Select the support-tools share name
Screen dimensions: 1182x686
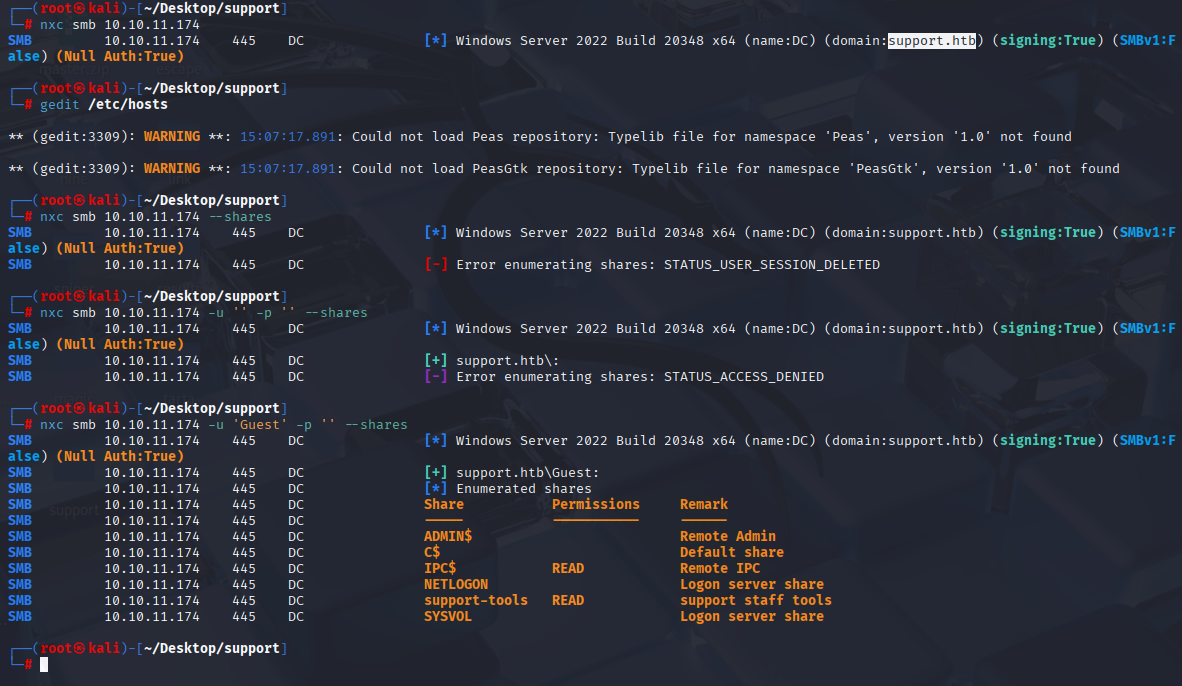coord(476,600)
